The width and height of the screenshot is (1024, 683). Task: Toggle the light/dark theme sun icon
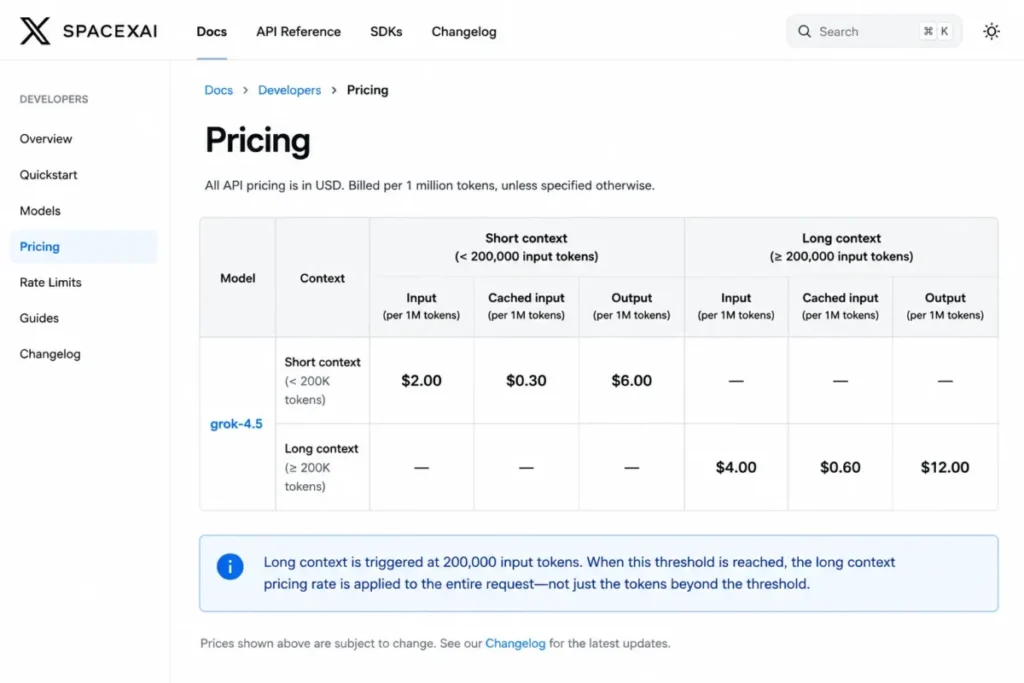point(991,31)
